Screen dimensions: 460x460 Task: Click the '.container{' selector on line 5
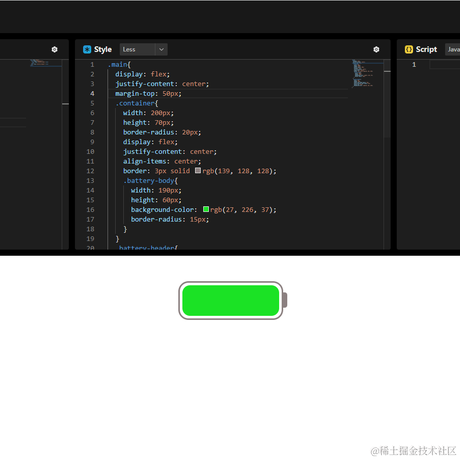click(137, 103)
